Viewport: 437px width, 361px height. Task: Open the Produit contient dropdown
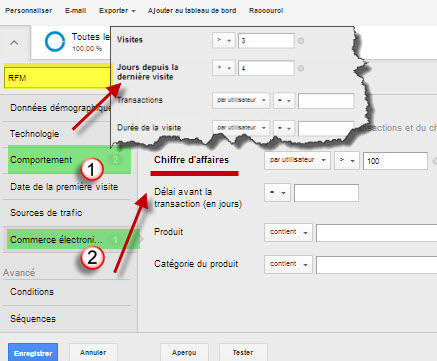[x=288, y=232]
